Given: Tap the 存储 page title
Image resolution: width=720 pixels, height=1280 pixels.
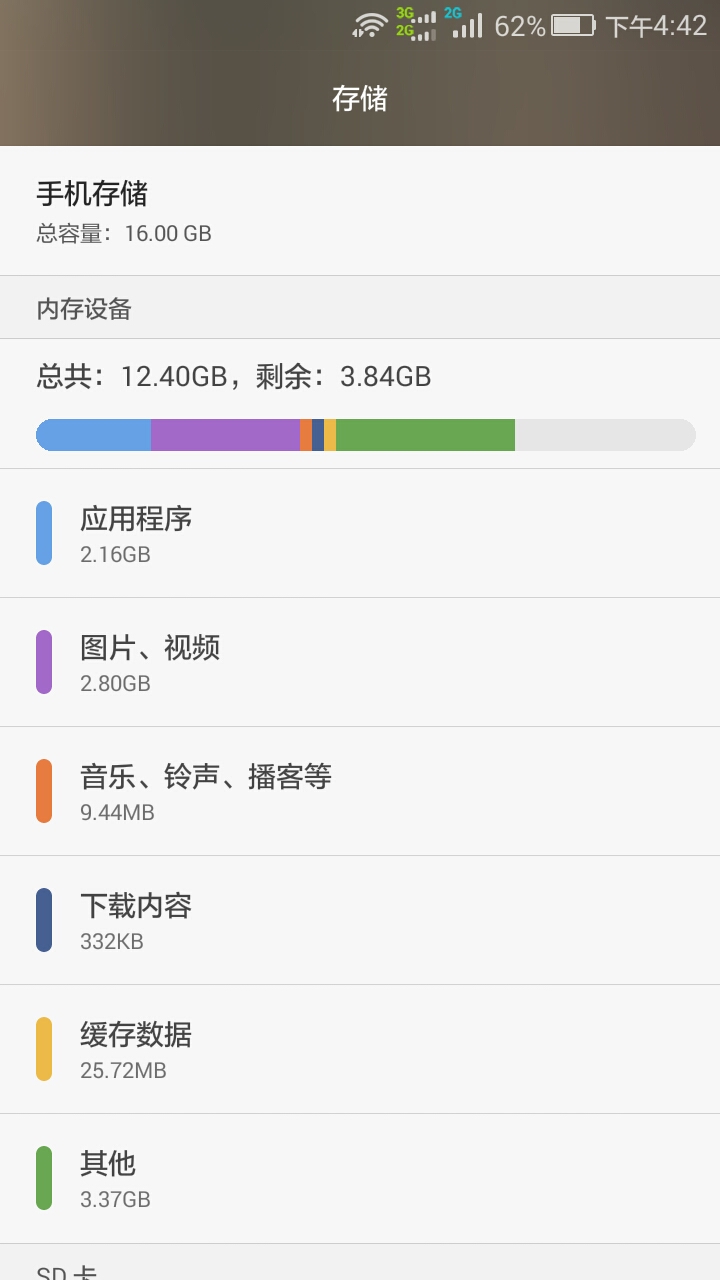Looking at the screenshot, I should [360, 98].
